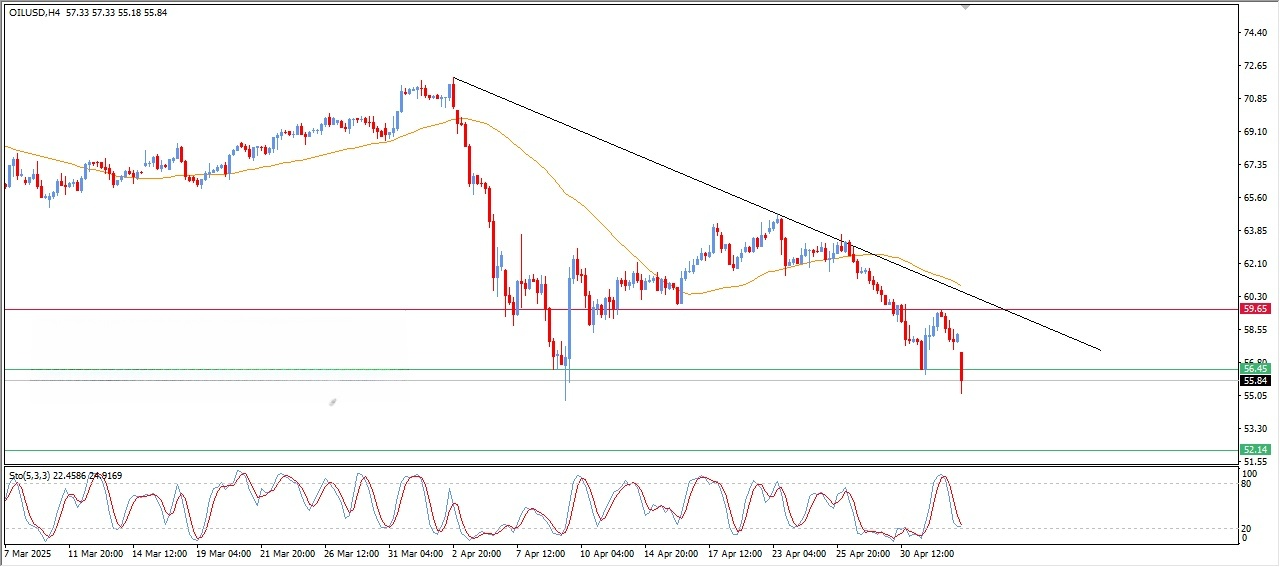The width and height of the screenshot is (1280, 567).
Task: Click the red 59.65 price level tag
Action: 1255,310
